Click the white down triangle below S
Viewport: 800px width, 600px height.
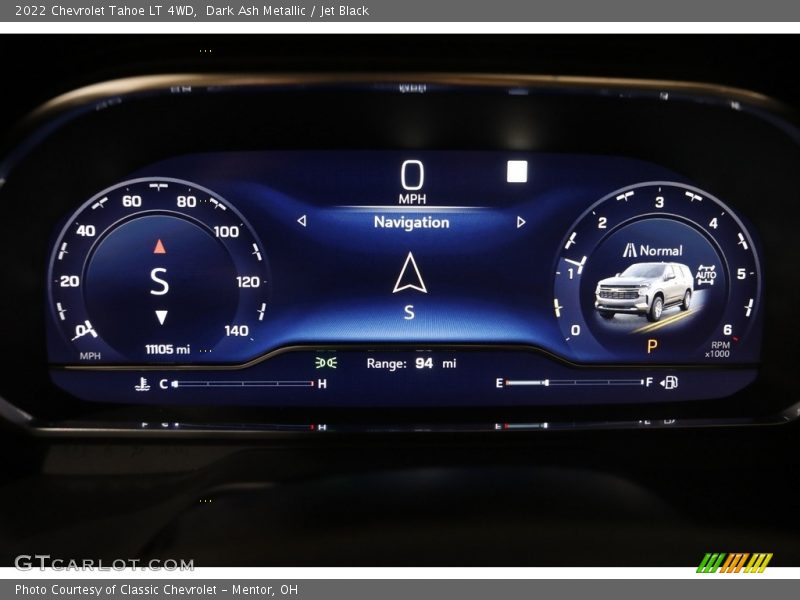pyautogui.click(x=161, y=317)
